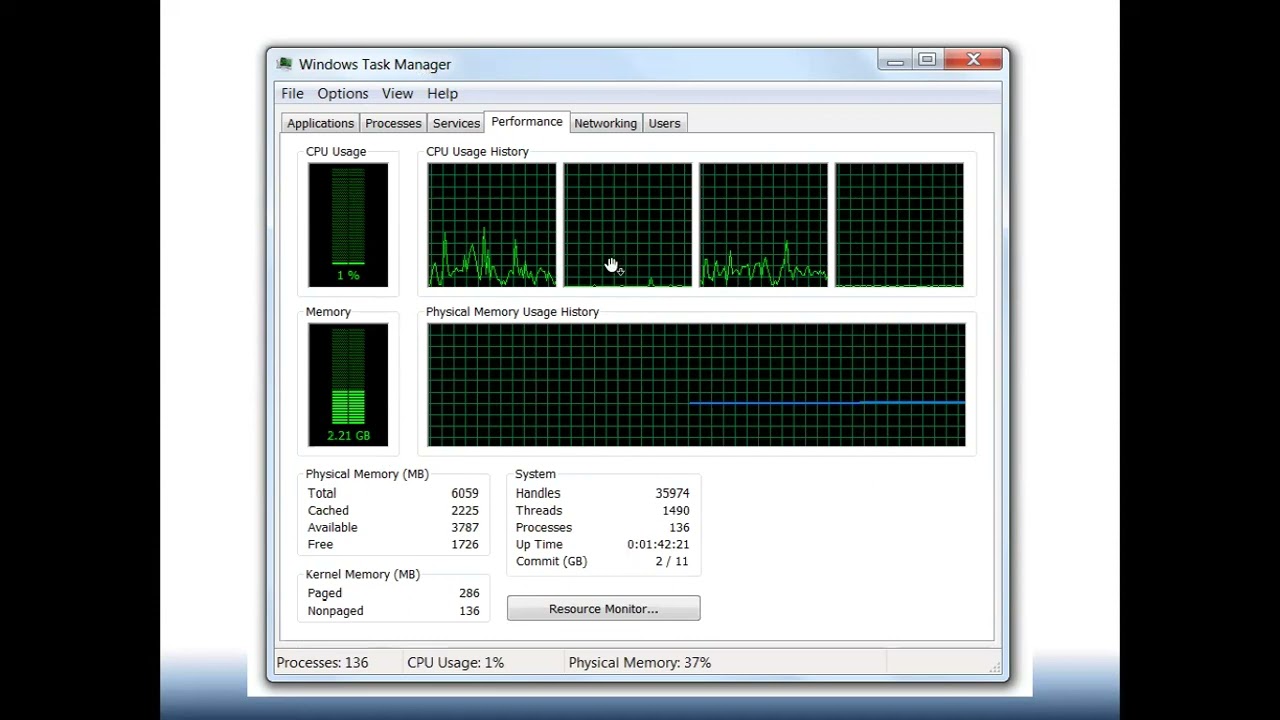Image resolution: width=1280 pixels, height=720 pixels.
Task: Click the Up Time value 0:01:42:21
Action: pos(658,544)
